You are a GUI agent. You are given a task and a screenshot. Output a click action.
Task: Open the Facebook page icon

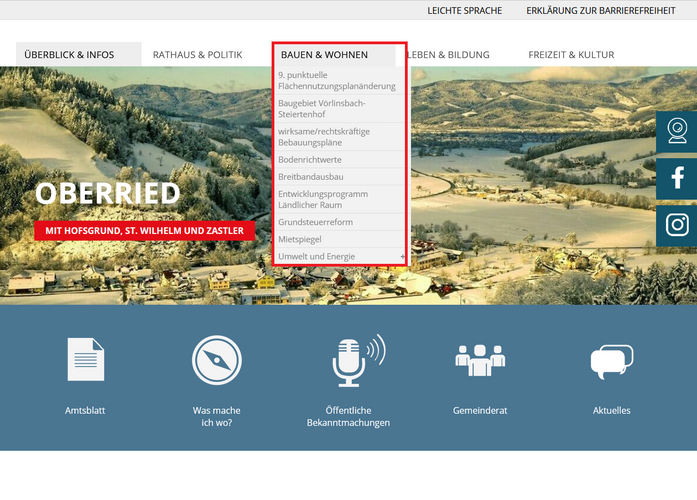(x=677, y=178)
